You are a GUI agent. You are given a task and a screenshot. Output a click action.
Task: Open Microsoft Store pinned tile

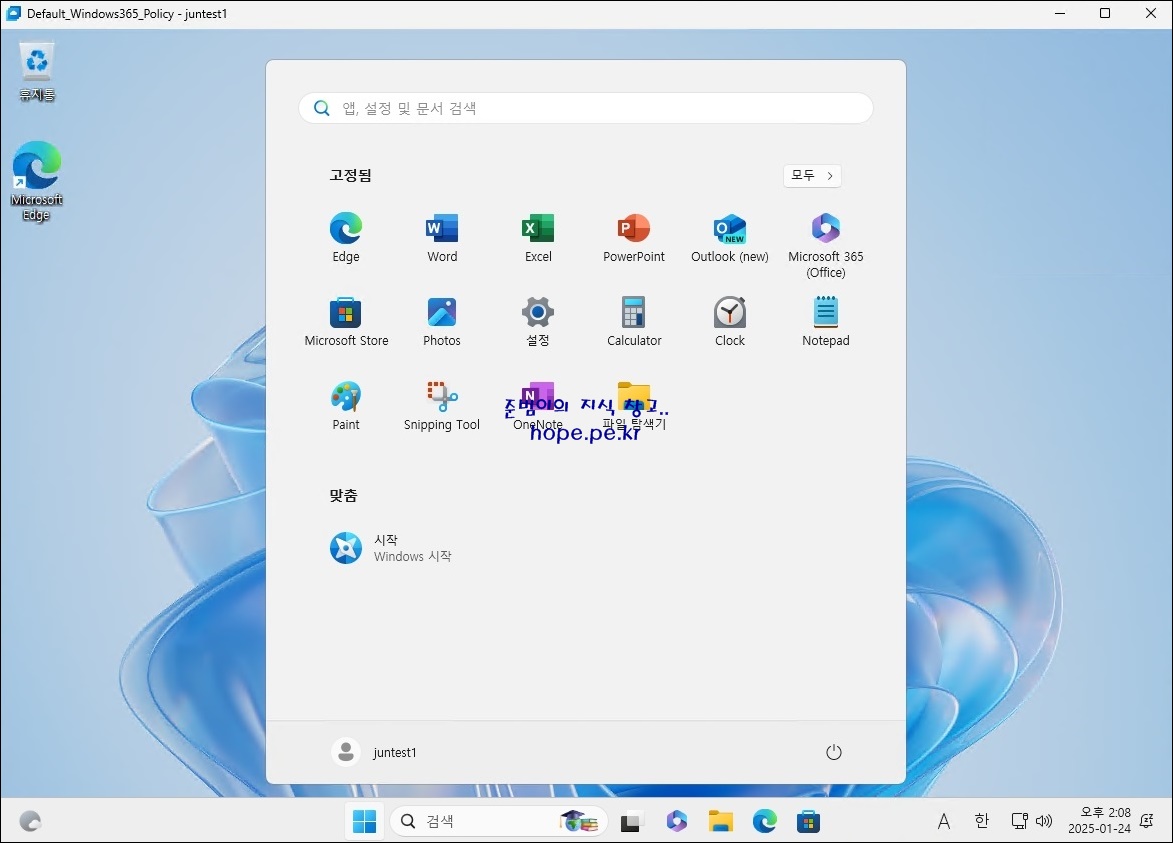(x=346, y=322)
